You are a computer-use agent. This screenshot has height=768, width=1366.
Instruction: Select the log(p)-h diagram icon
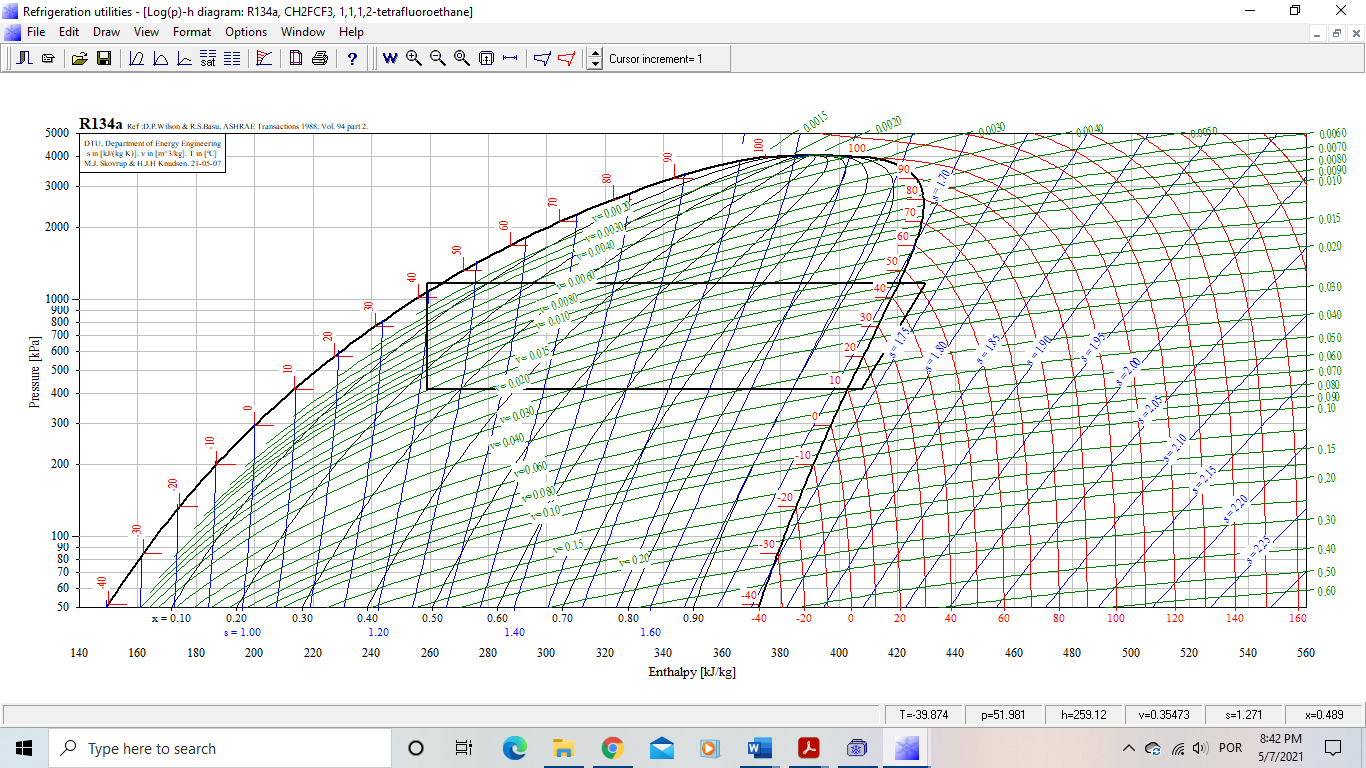pyautogui.click(x=137, y=59)
